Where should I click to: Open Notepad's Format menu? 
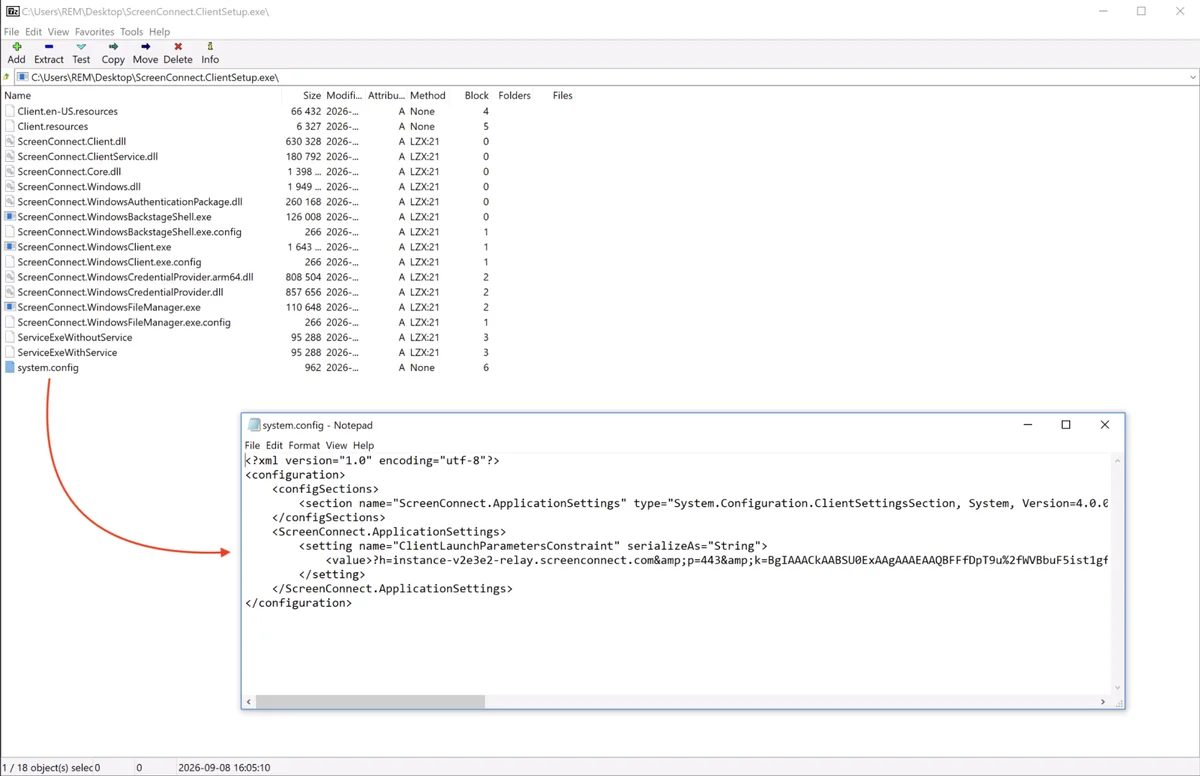click(x=304, y=445)
